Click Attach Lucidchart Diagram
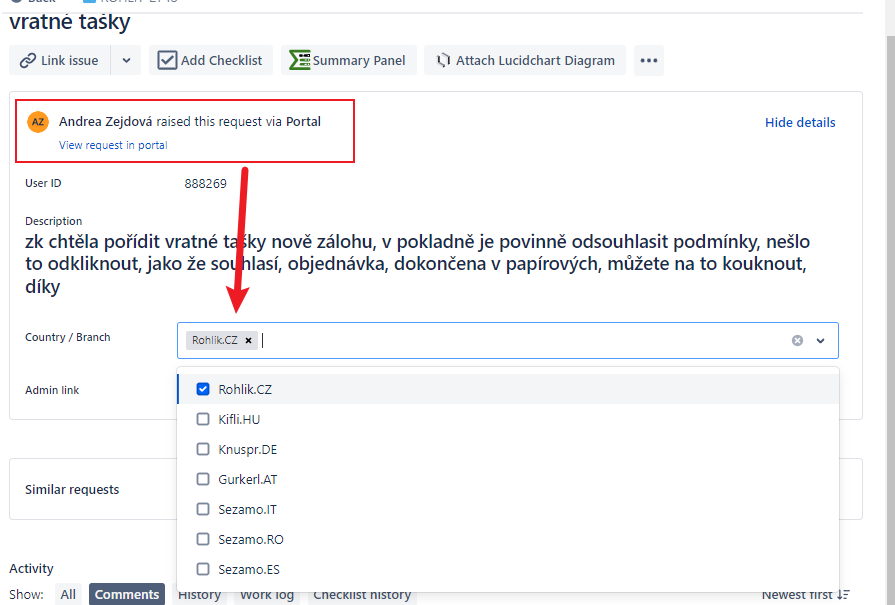The height and width of the screenshot is (605, 895). (525, 60)
